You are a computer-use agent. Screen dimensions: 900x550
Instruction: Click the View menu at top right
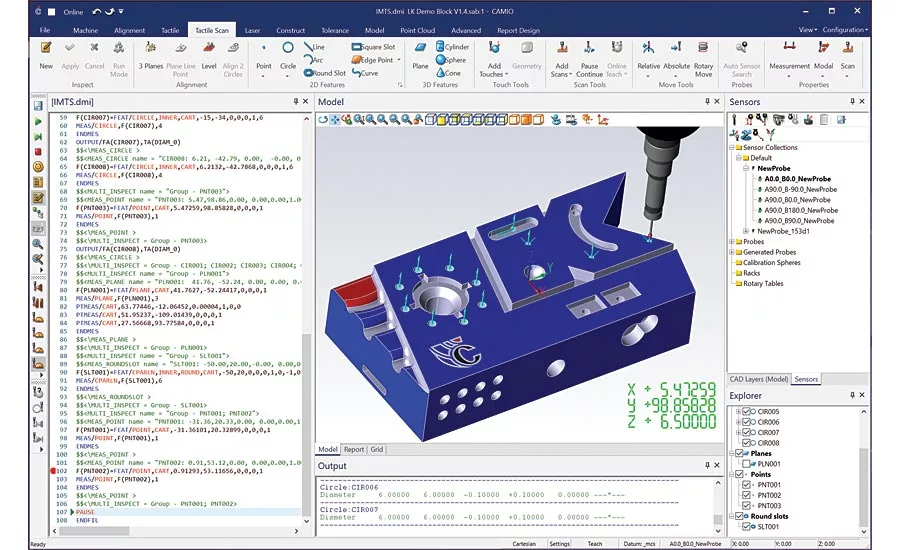(x=806, y=30)
